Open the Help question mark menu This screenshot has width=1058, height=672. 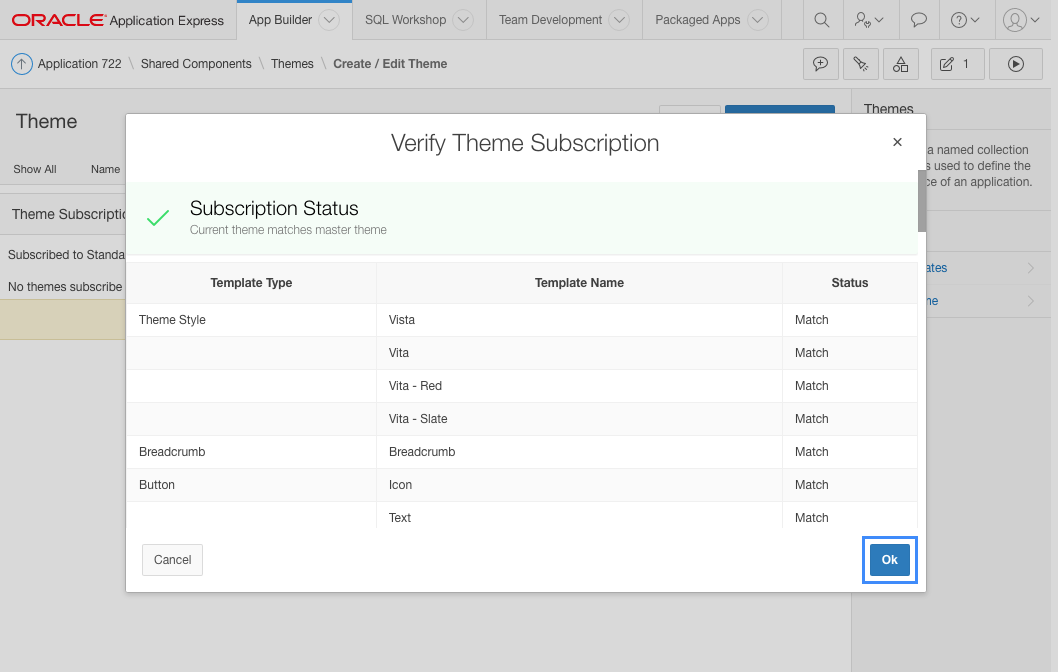pos(965,20)
